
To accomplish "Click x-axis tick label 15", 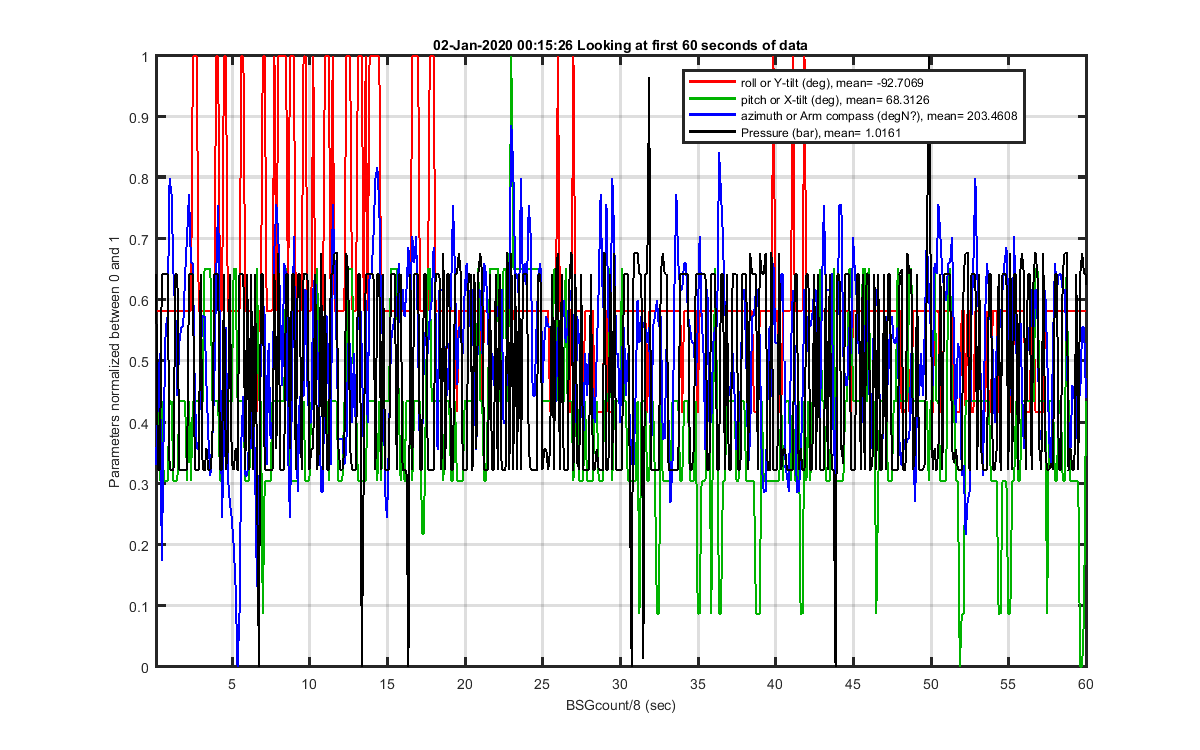I will coord(387,684).
